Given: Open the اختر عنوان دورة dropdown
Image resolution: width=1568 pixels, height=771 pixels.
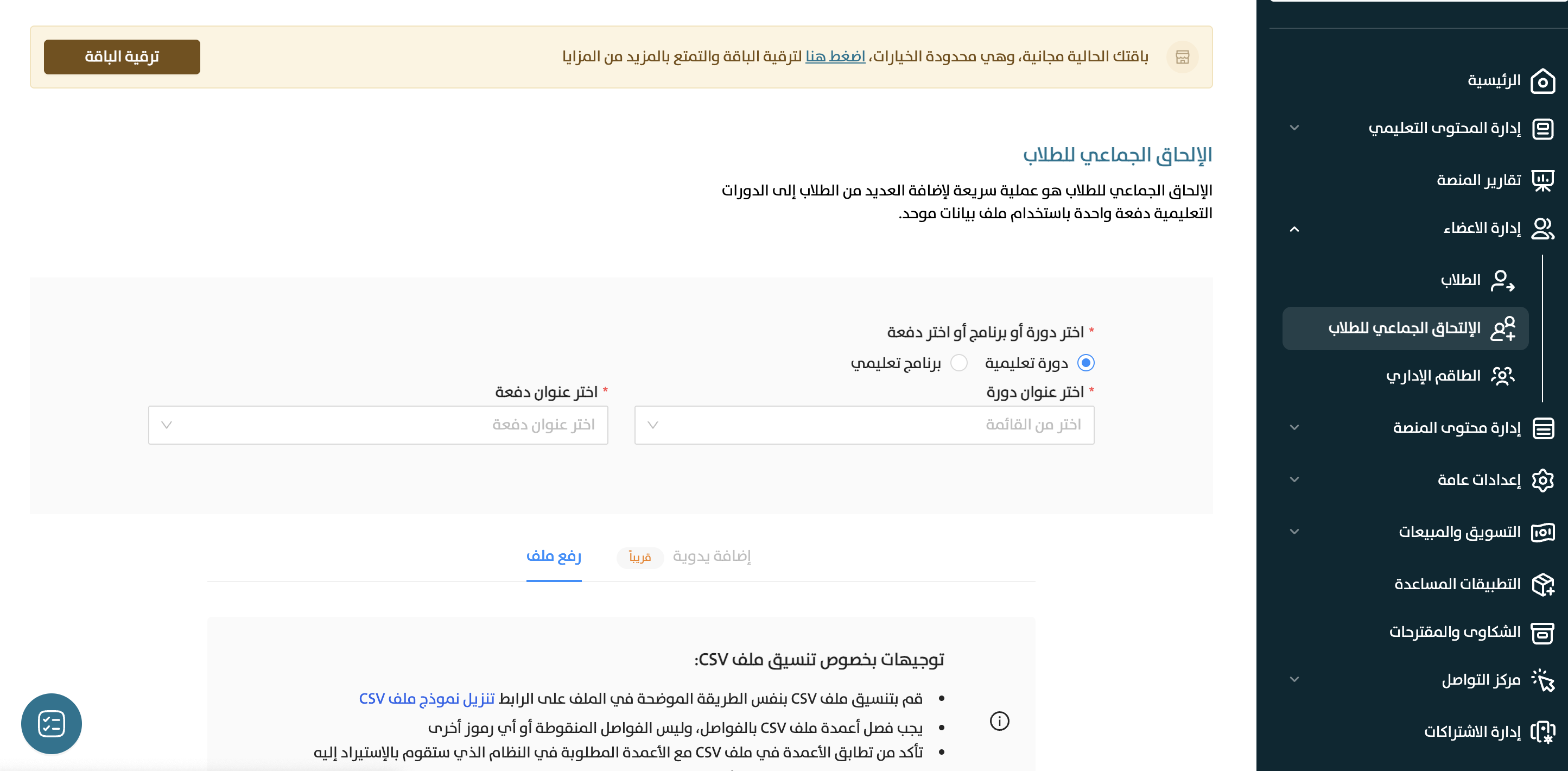Looking at the screenshot, I should click(x=864, y=425).
